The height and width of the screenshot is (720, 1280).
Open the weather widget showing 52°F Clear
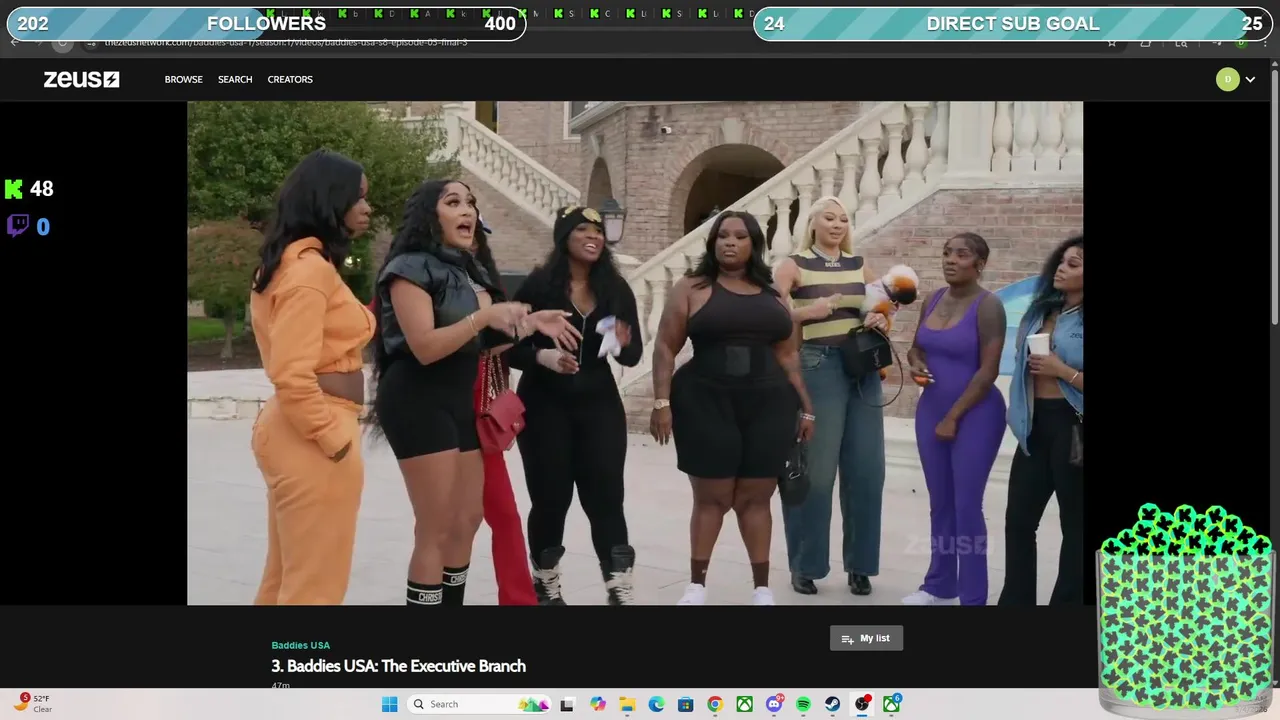point(32,704)
